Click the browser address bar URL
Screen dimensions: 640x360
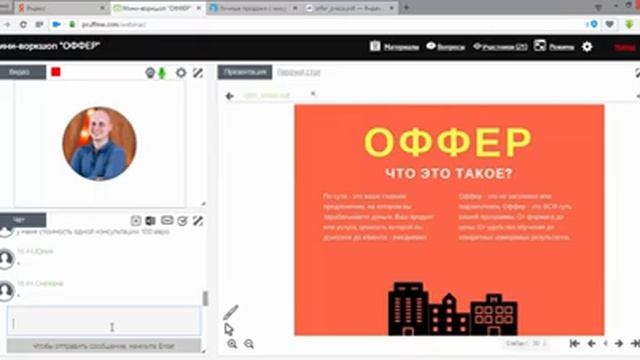[114, 24]
